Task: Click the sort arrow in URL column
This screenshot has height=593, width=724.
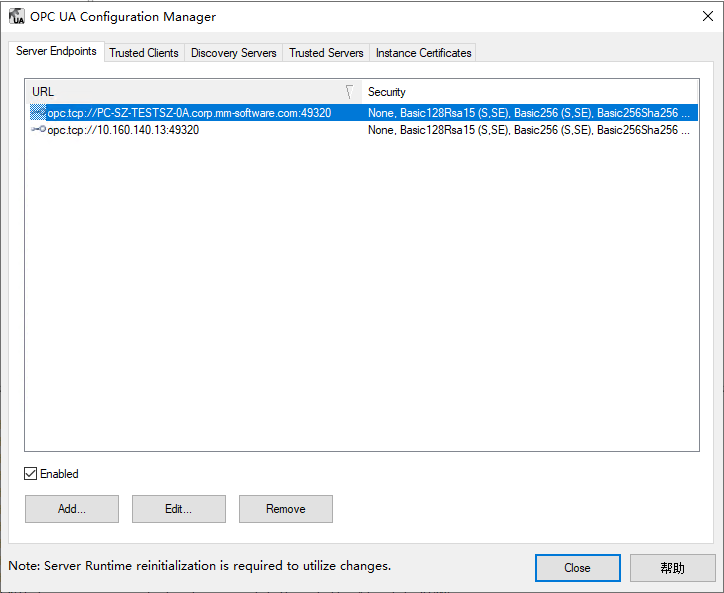Action: click(349, 91)
